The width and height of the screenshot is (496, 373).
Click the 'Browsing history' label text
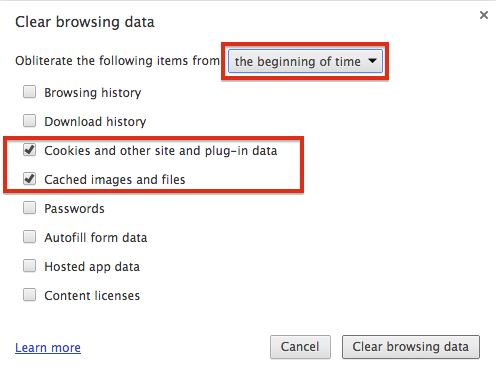coord(93,92)
